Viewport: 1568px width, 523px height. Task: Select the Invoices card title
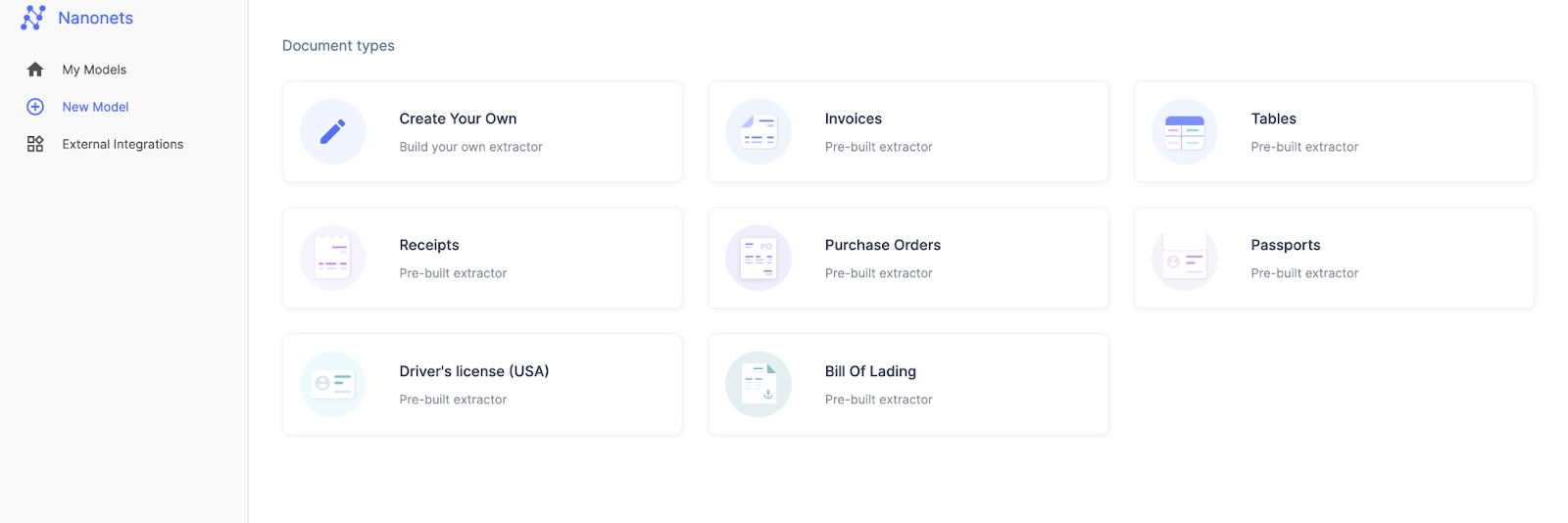pyautogui.click(x=853, y=119)
